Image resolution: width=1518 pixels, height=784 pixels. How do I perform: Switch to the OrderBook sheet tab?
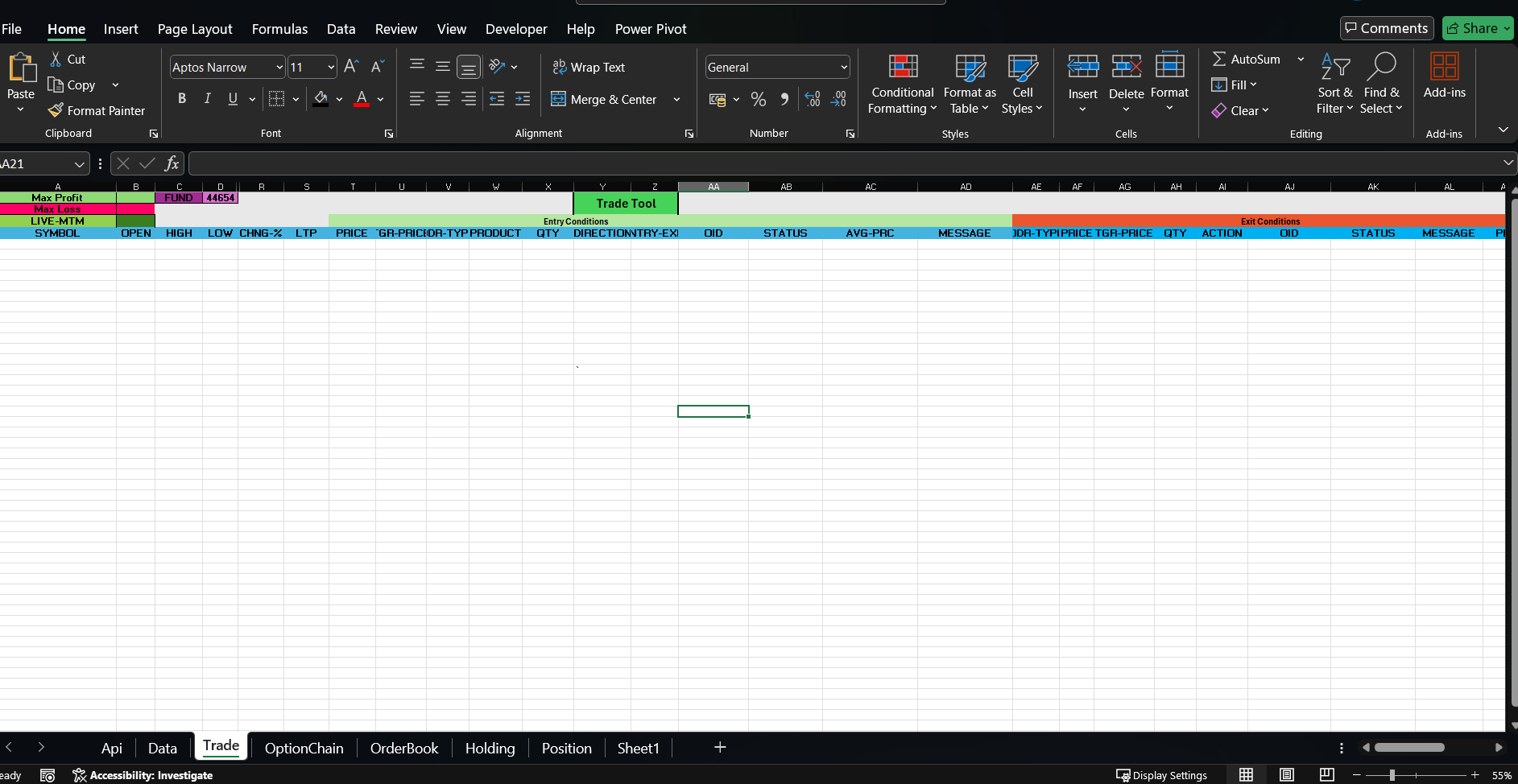[x=404, y=748]
